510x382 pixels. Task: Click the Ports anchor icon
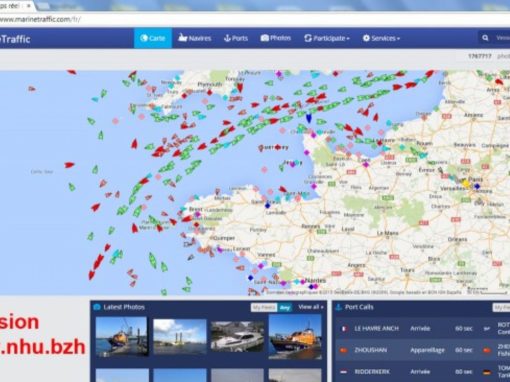227,38
